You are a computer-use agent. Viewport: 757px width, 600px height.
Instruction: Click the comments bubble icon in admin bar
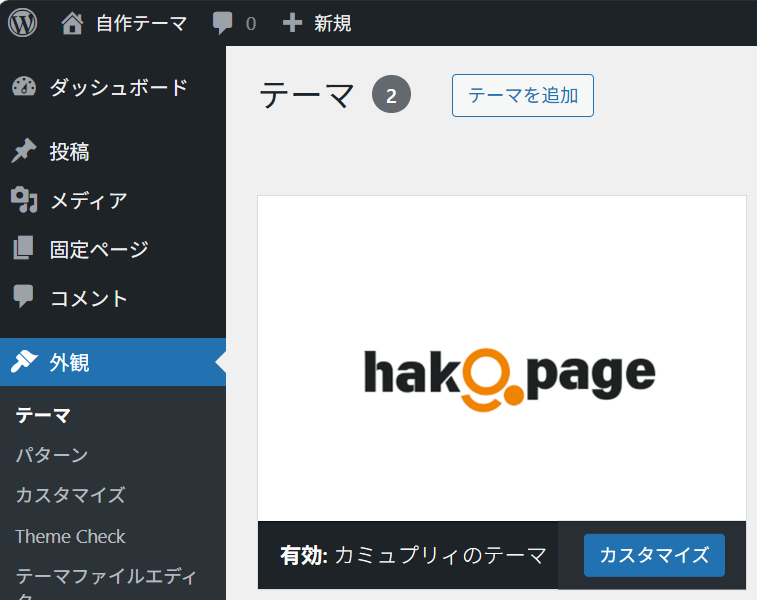[223, 23]
